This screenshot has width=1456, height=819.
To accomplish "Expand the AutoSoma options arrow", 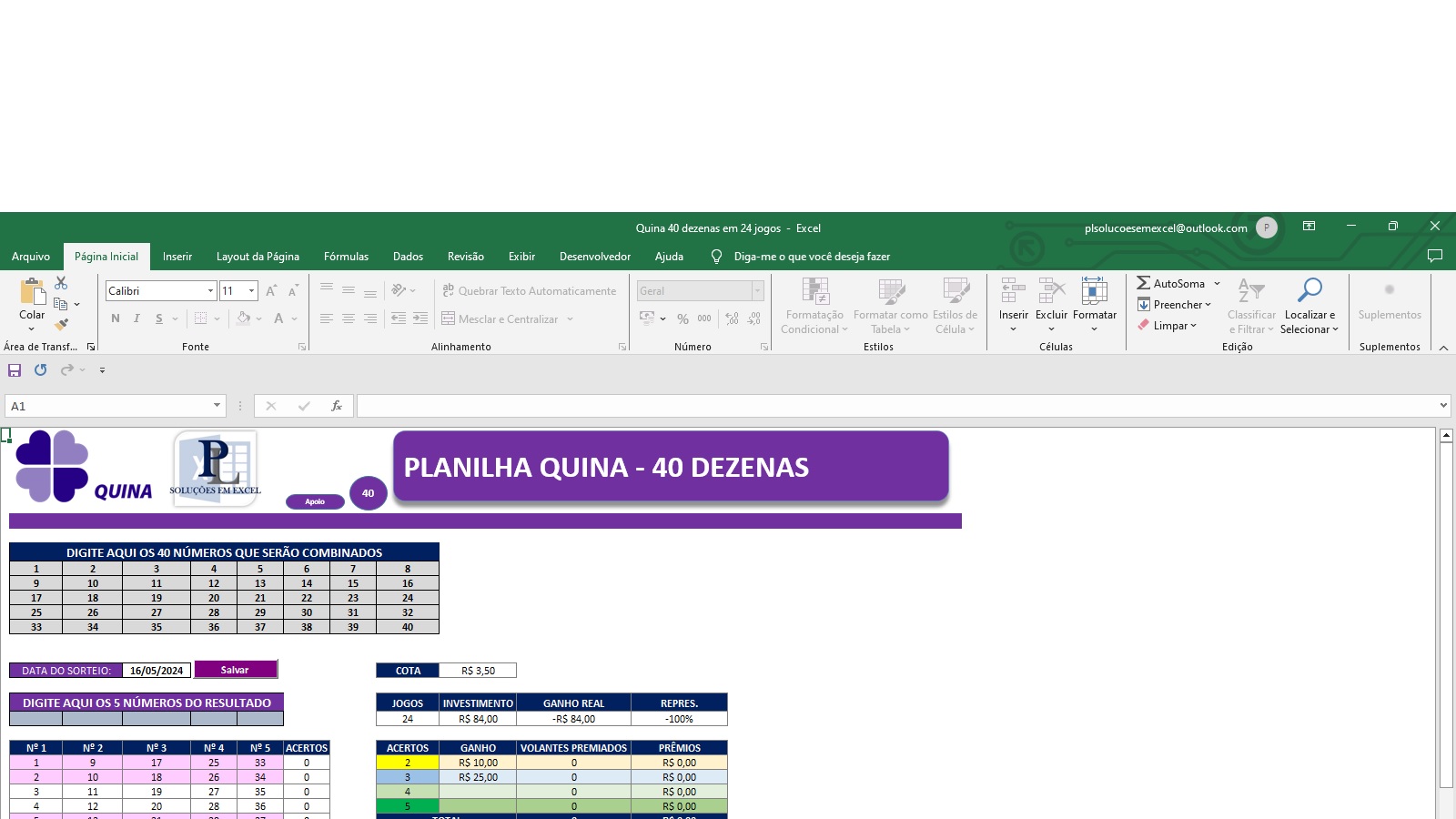I will (1217, 283).
